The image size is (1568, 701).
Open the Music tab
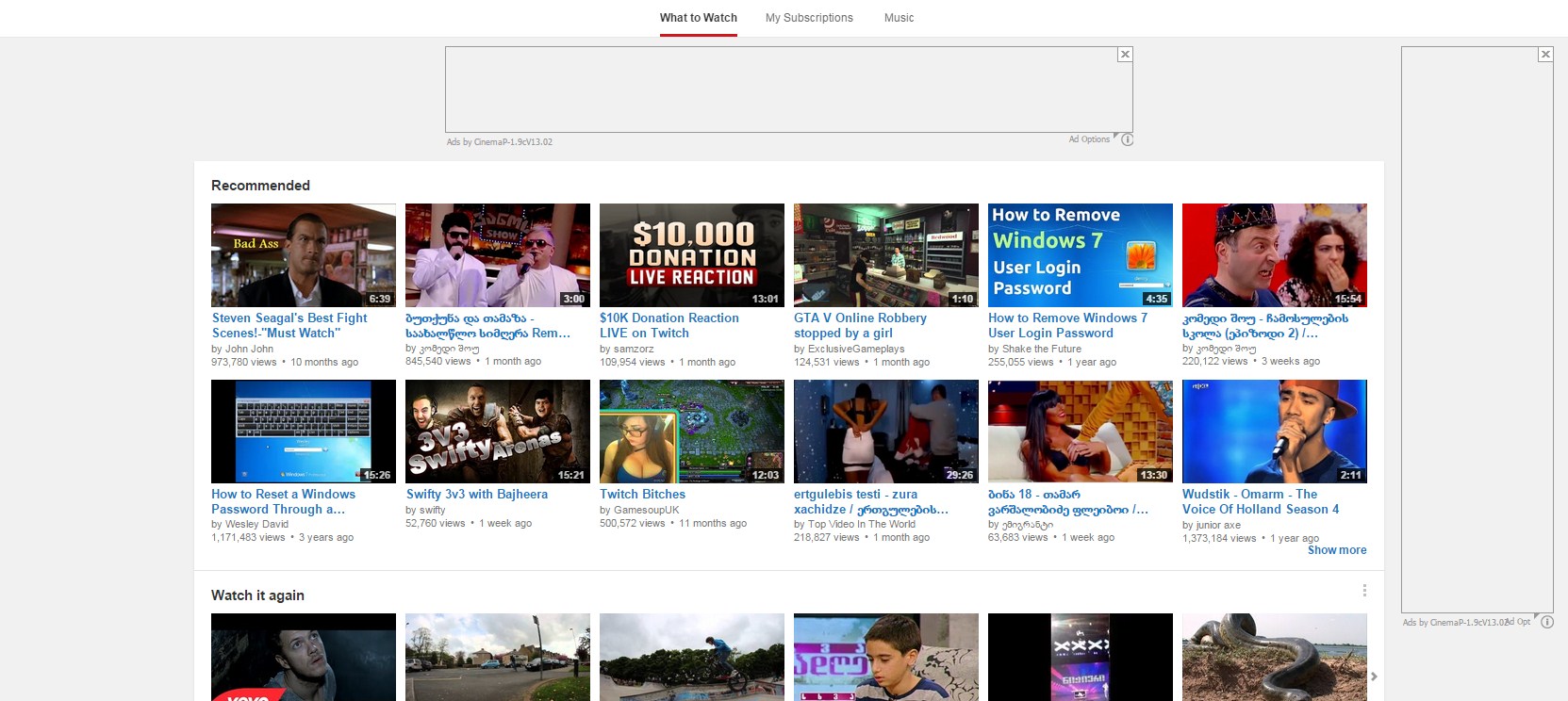coord(899,18)
